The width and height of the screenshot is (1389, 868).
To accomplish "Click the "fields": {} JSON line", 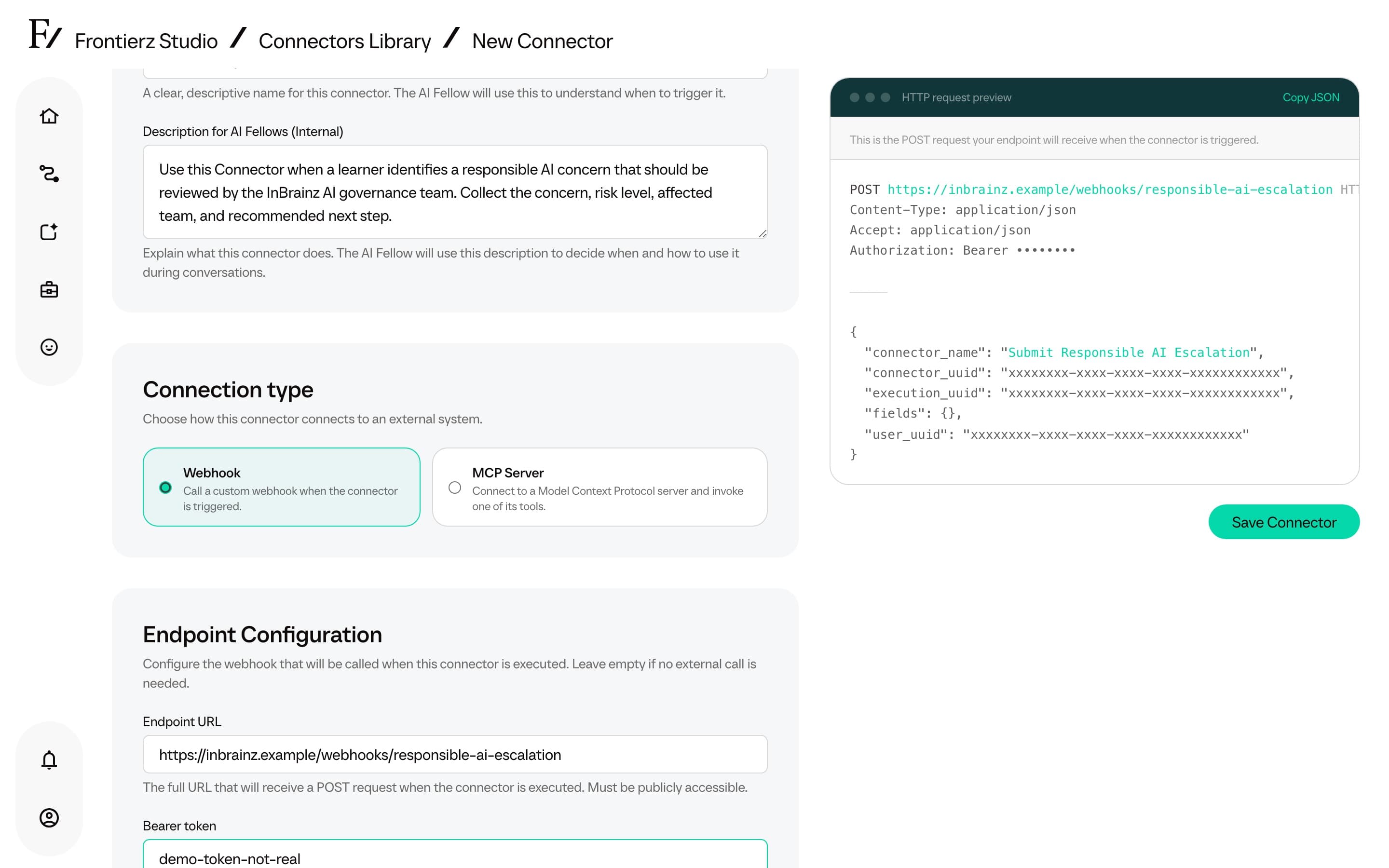I will point(913,413).
